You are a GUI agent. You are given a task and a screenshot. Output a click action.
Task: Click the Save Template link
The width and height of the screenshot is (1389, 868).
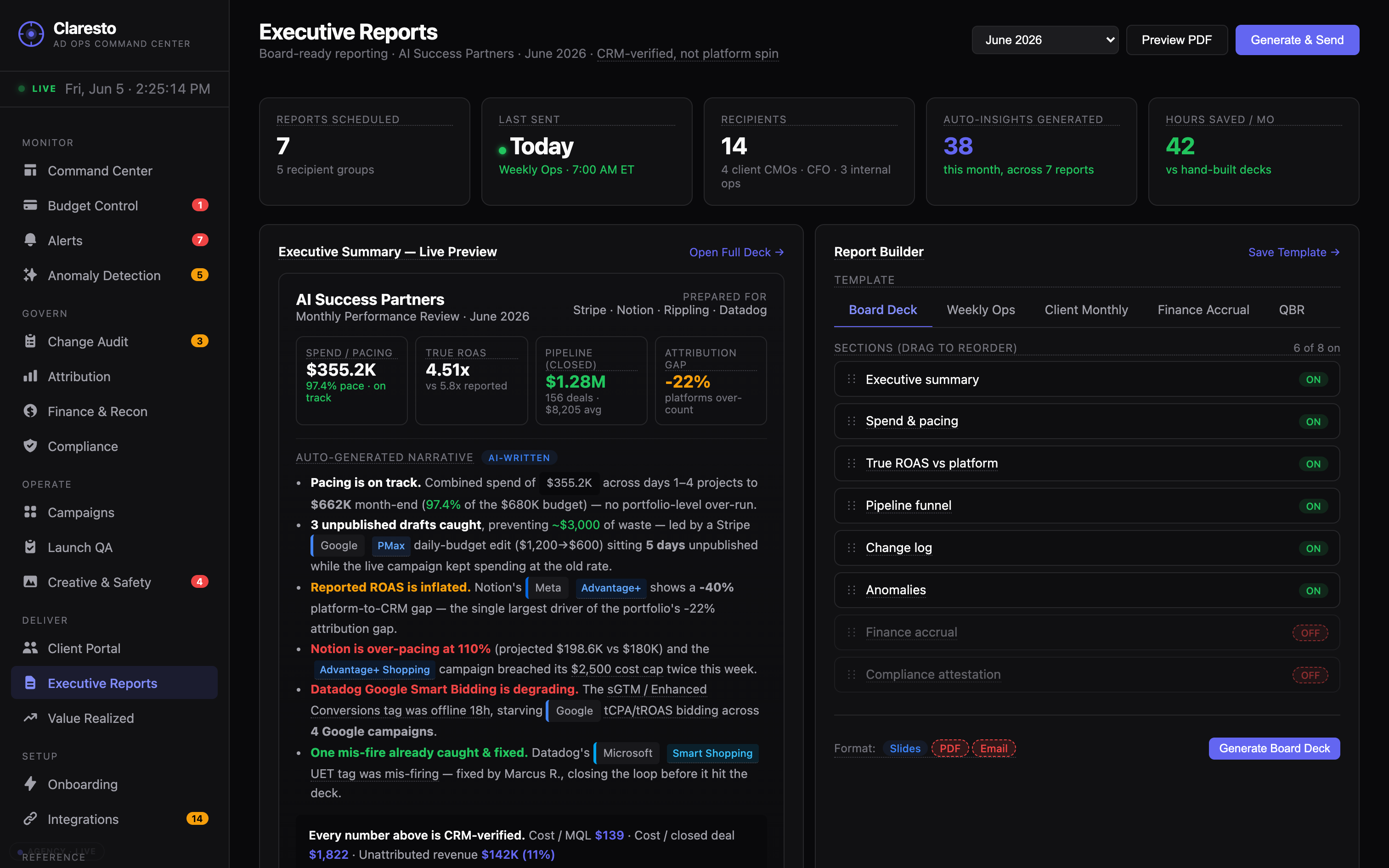click(x=1294, y=252)
